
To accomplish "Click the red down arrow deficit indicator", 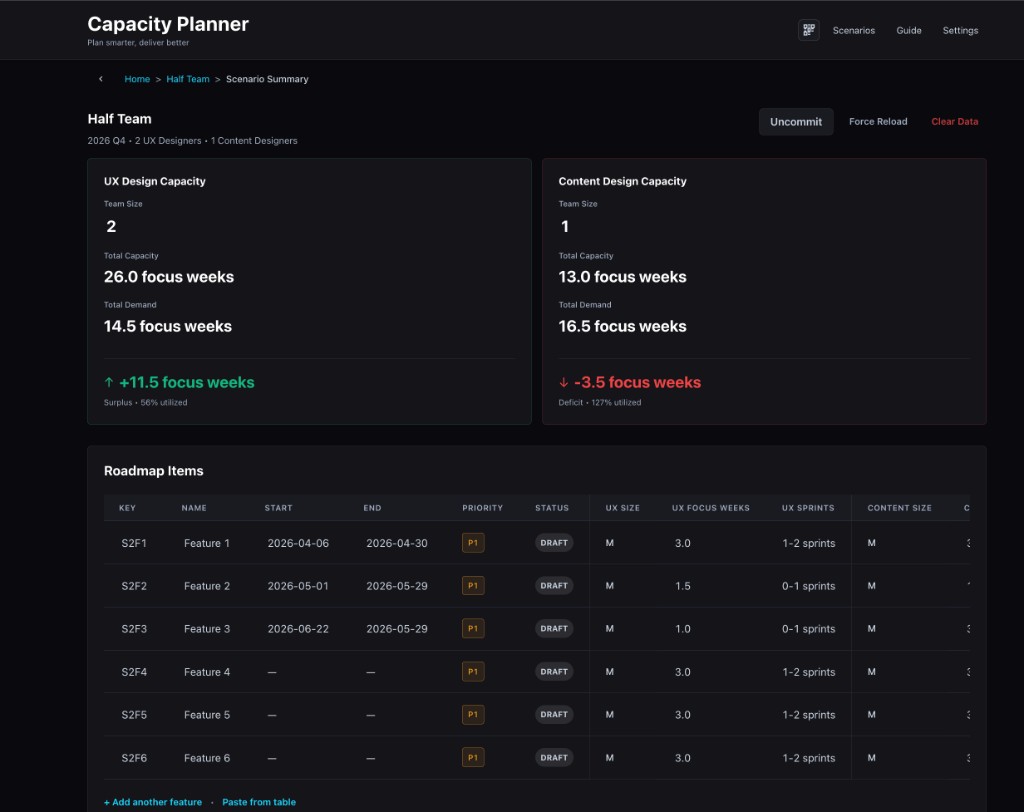I will (x=564, y=382).
